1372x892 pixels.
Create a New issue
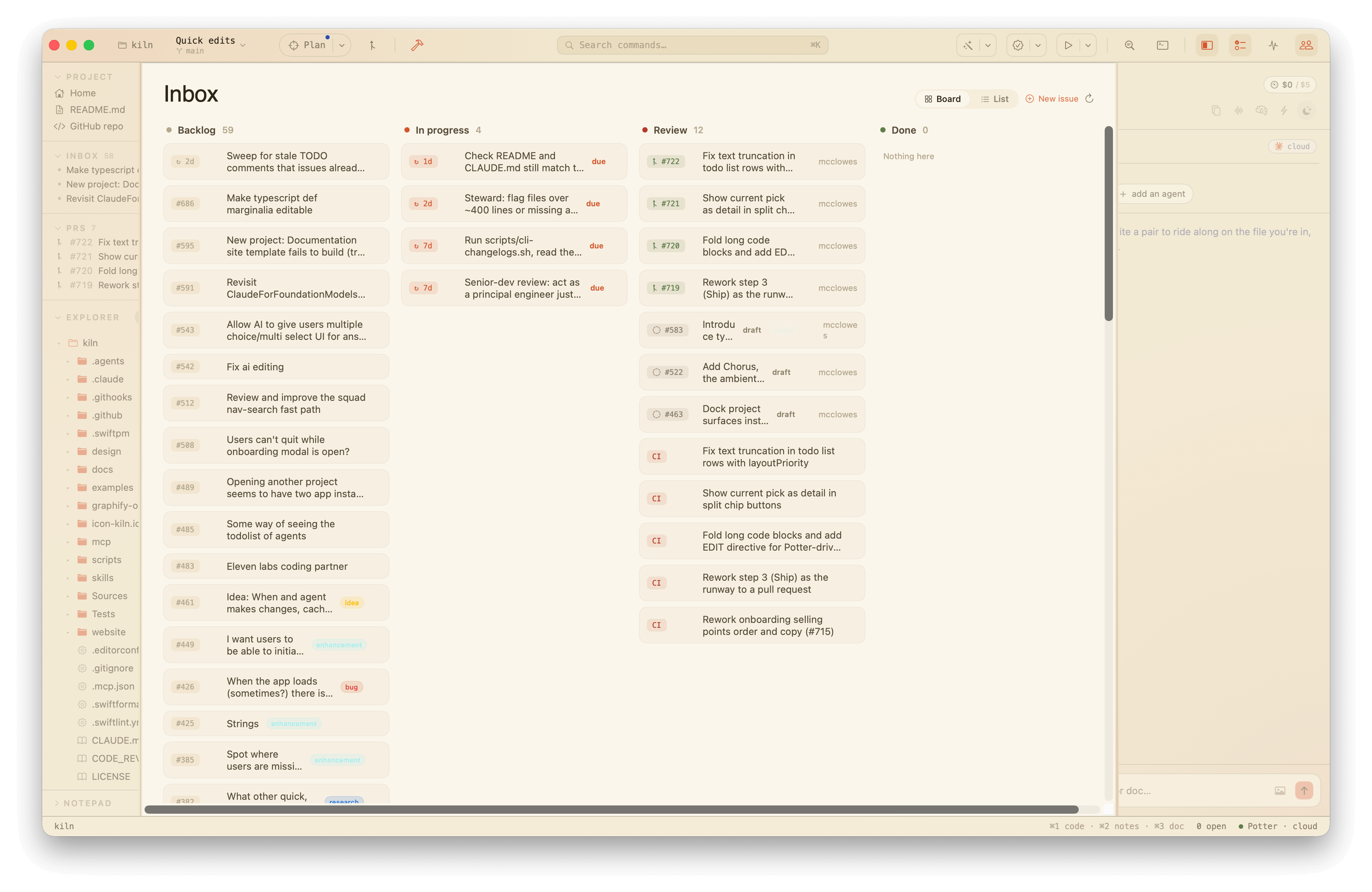tap(1052, 99)
